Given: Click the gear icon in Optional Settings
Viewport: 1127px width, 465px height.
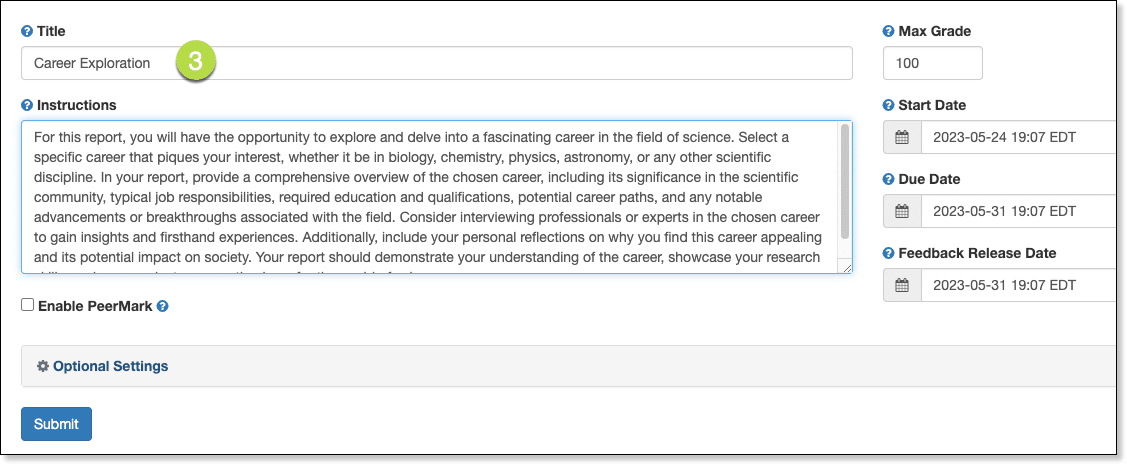Looking at the screenshot, I should [43, 366].
